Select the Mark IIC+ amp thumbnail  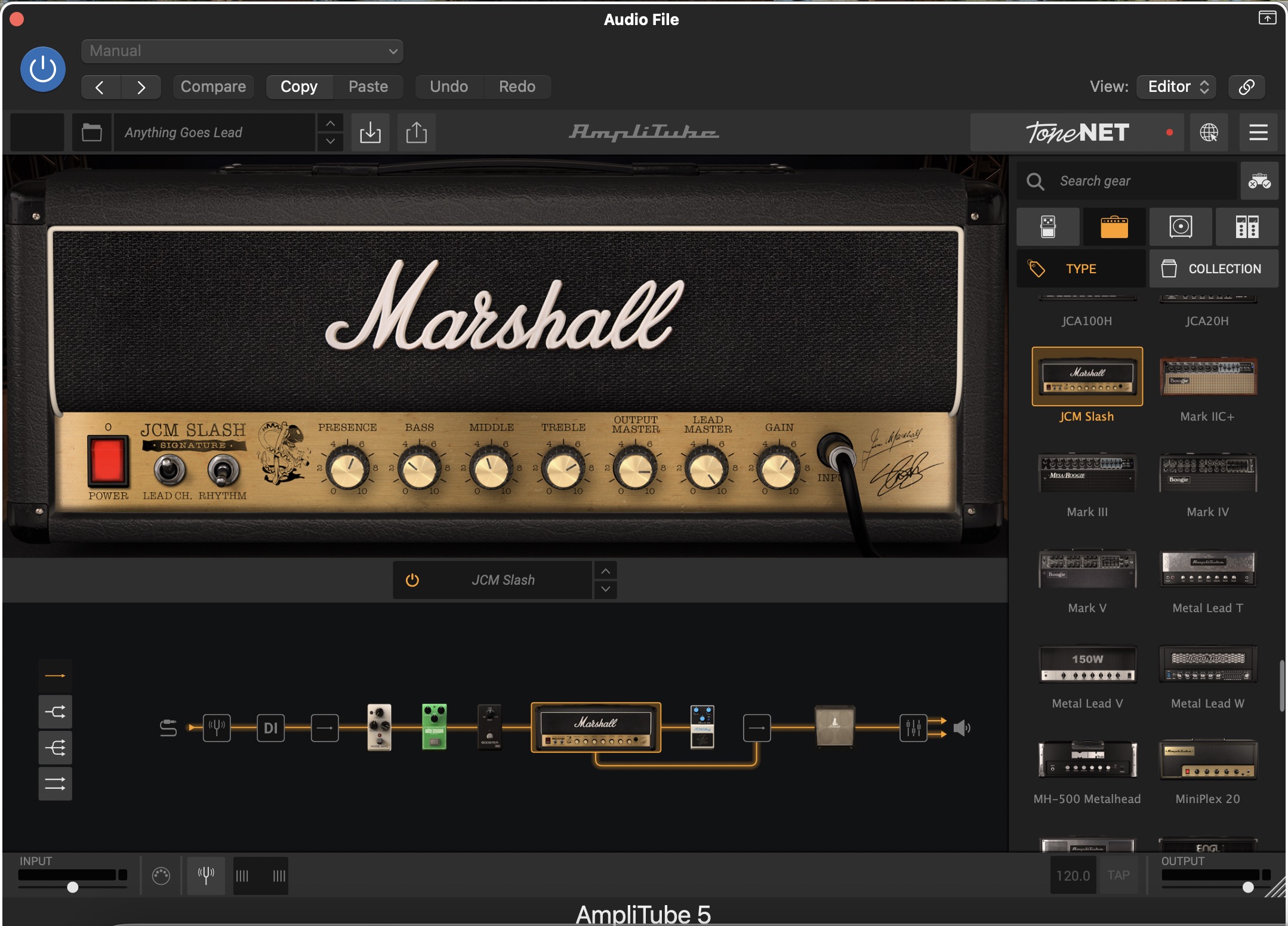click(1208, 377)
